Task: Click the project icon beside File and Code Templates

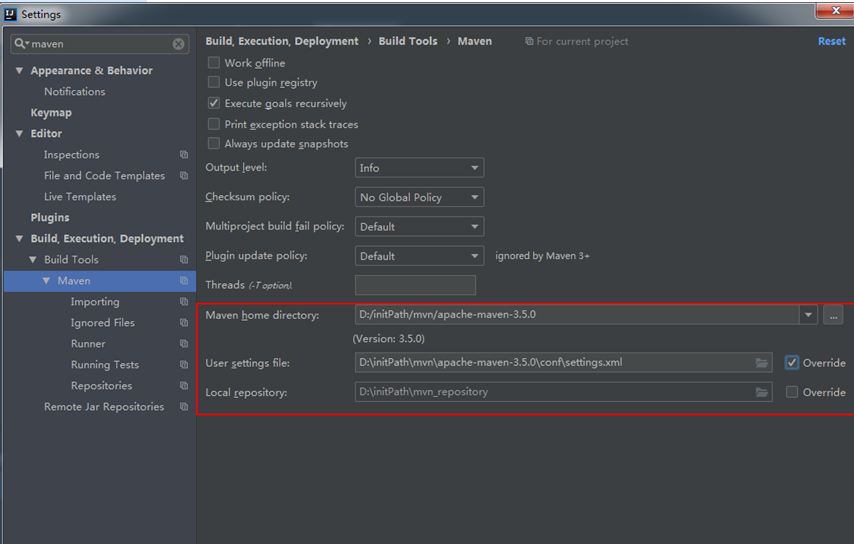Action: pyautogui.click(x=184, y=176)
